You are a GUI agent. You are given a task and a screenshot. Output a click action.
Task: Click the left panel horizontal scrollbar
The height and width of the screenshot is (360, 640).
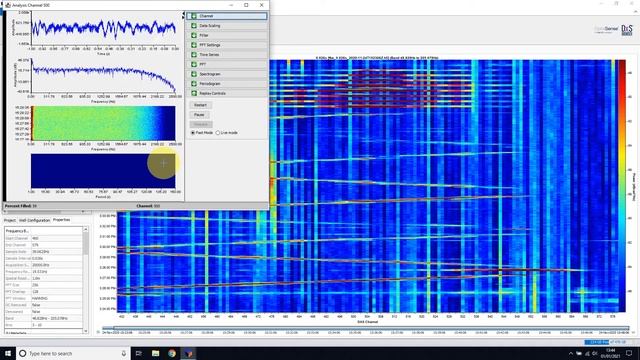[x=43, y=211]
